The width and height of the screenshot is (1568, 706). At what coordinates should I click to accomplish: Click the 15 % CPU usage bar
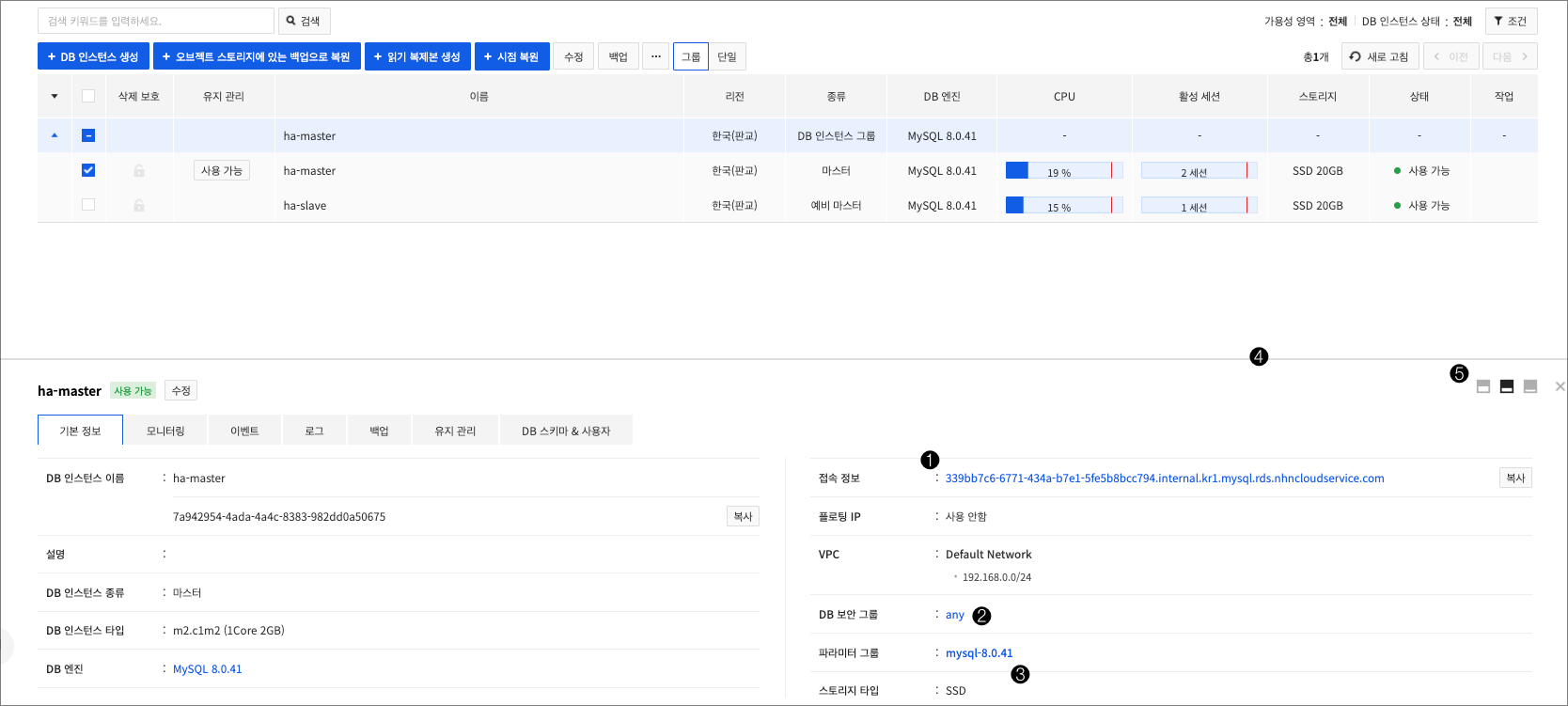click(1064, 205)
